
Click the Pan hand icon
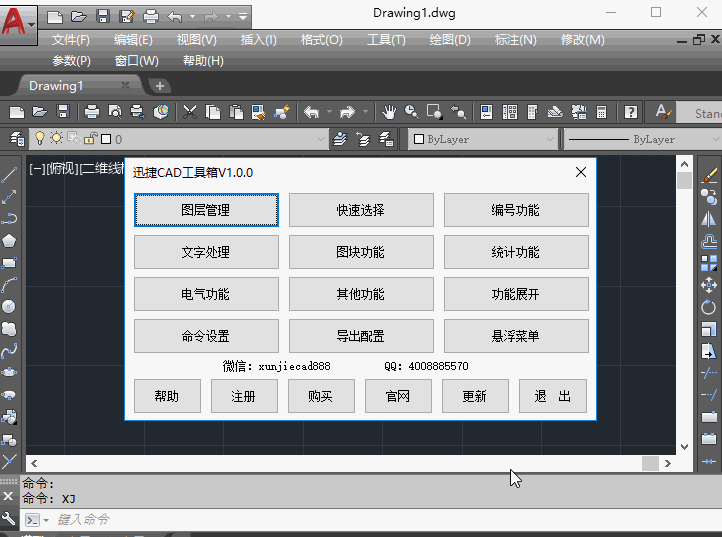tap(388, 112)
